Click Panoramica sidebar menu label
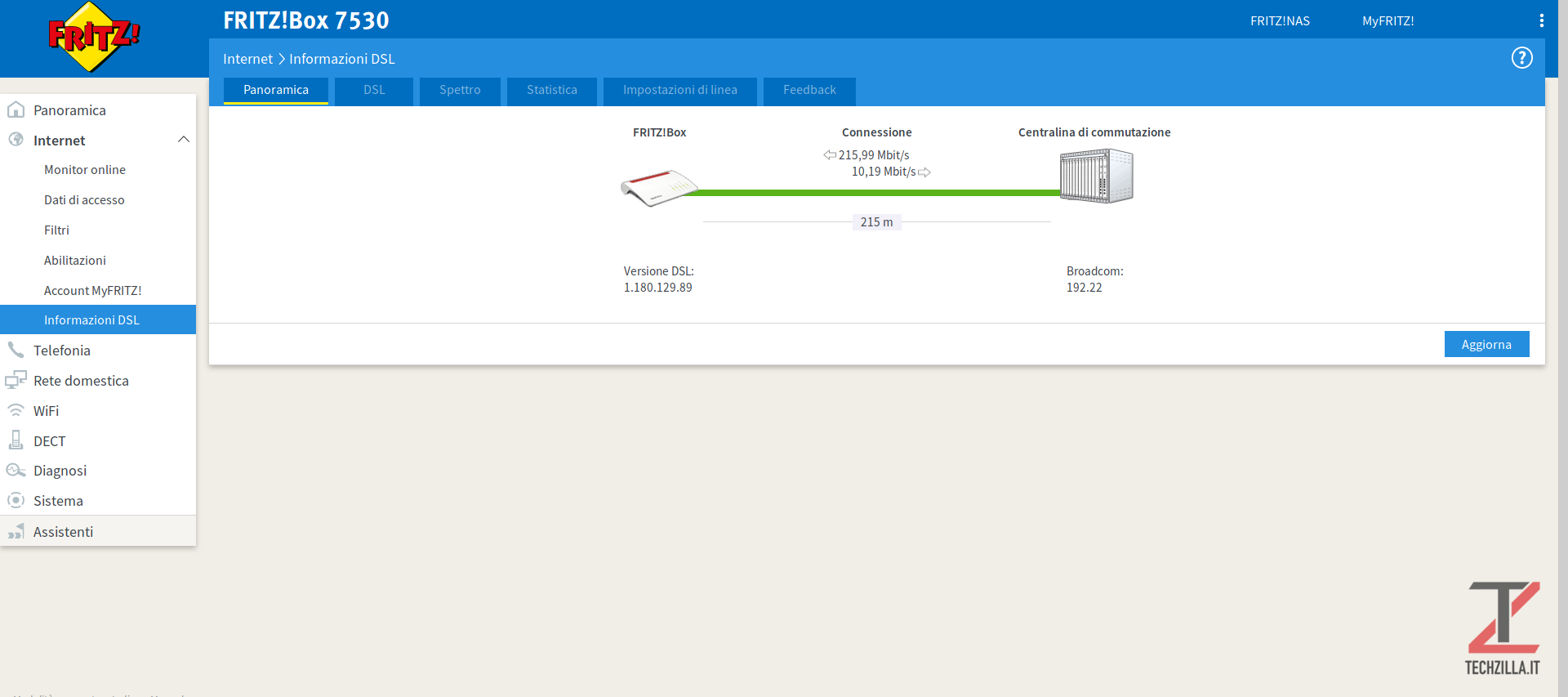 tap(69, 110)
